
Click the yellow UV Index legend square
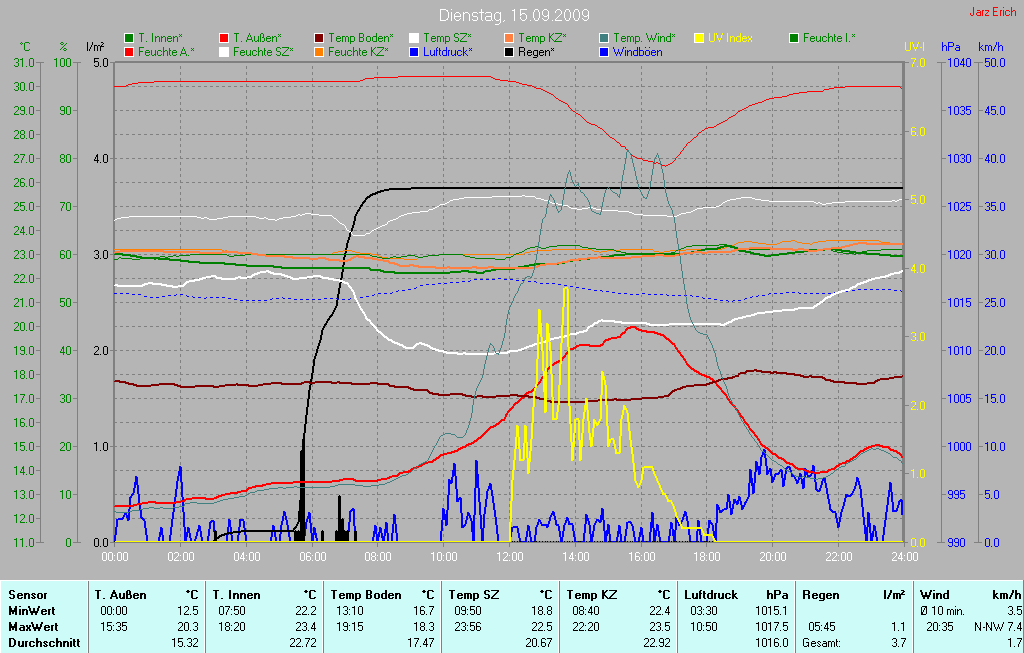[699, 38]
